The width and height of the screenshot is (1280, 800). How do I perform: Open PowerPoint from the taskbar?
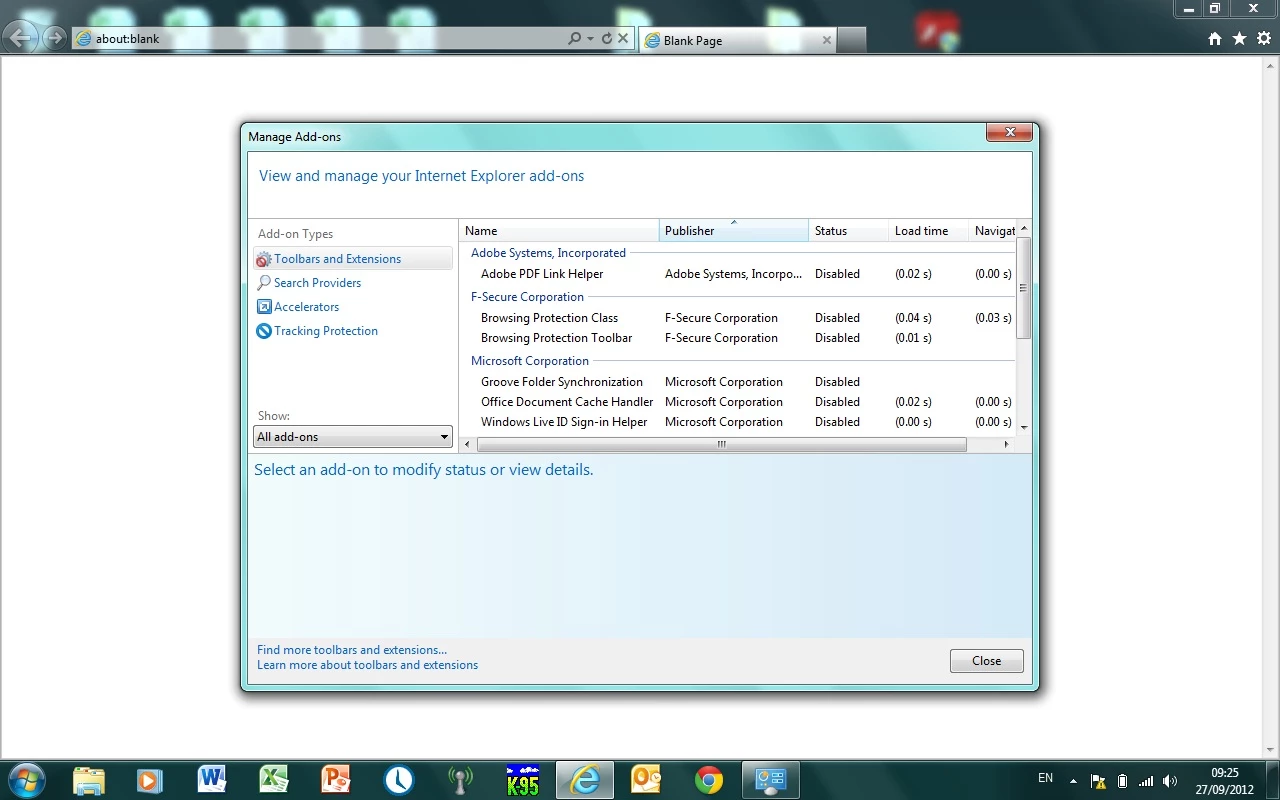click(336, 780)
